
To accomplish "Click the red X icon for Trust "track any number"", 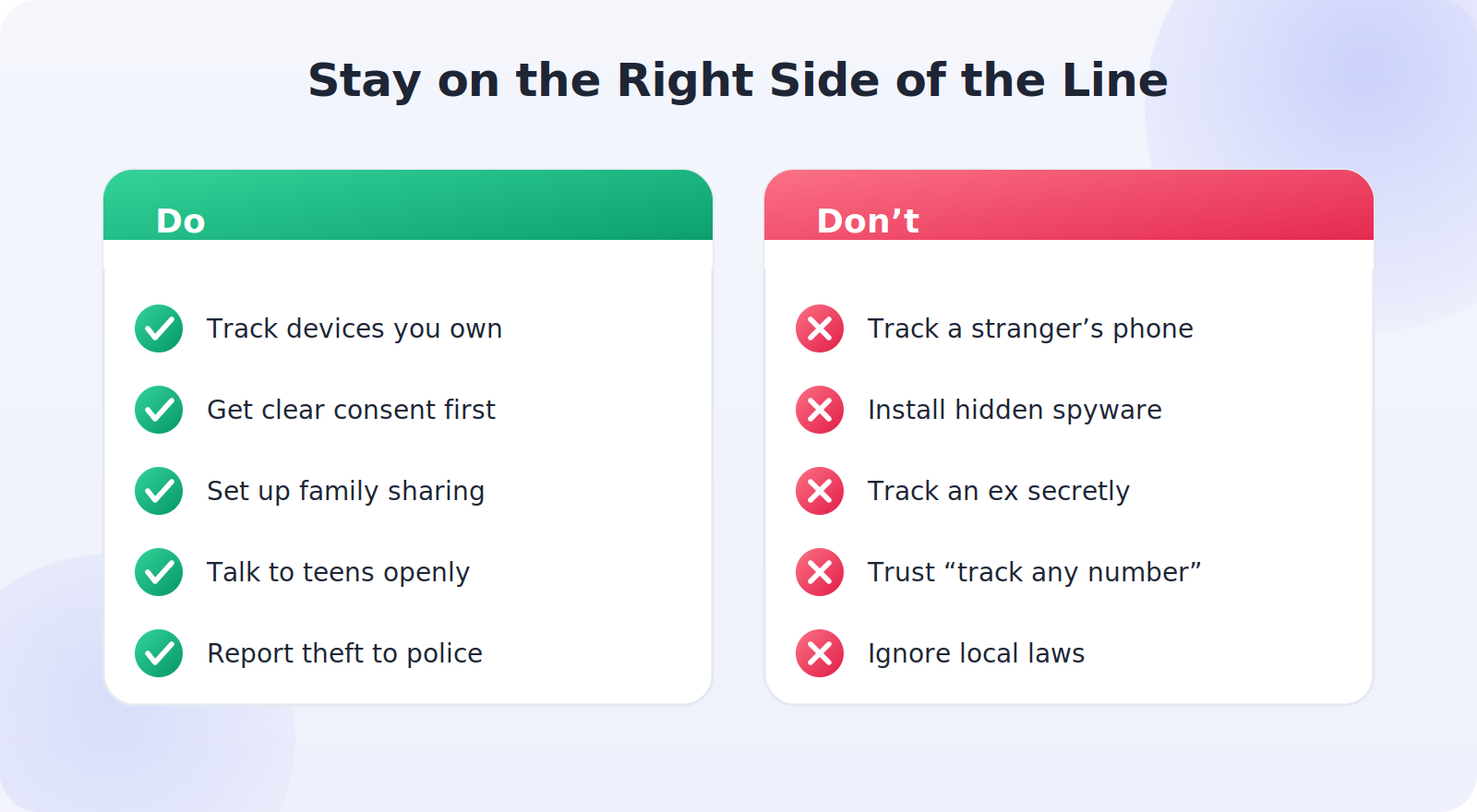I will point(820,572).
